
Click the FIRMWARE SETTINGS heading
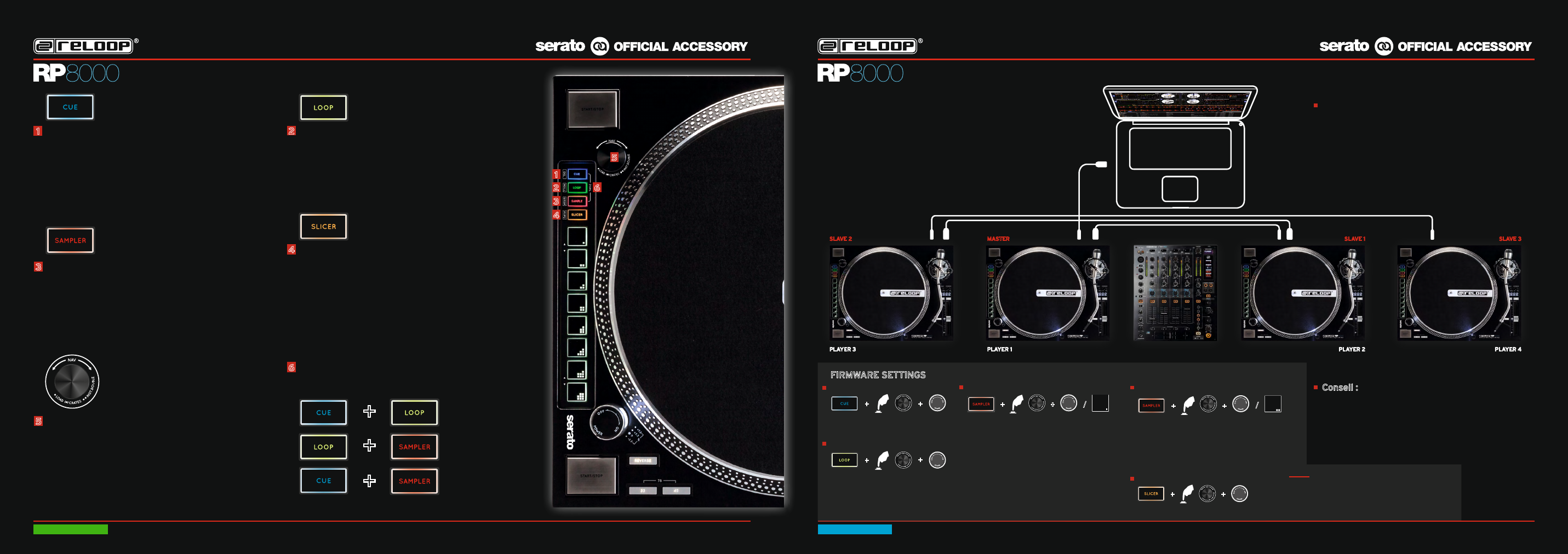pos(878,374)
